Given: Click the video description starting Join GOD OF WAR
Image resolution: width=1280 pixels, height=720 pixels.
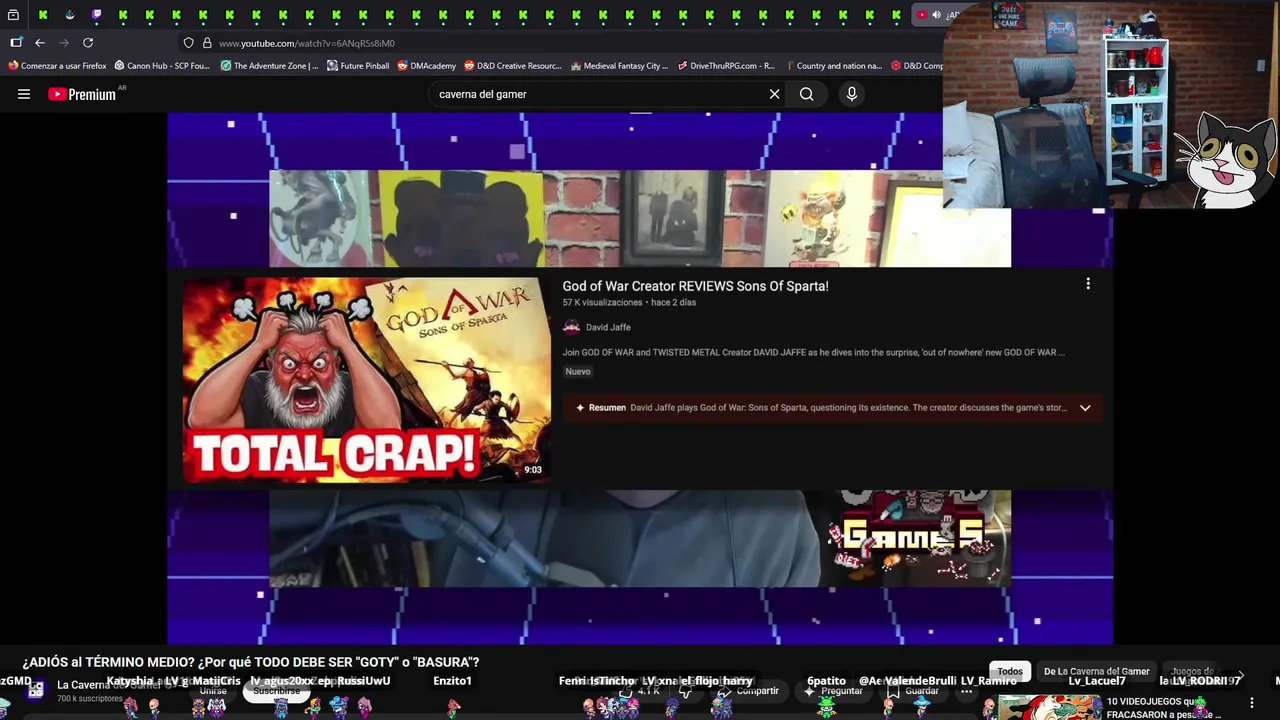Looking at the screenshot, I should pyautogui.click(x=813, y=352).
